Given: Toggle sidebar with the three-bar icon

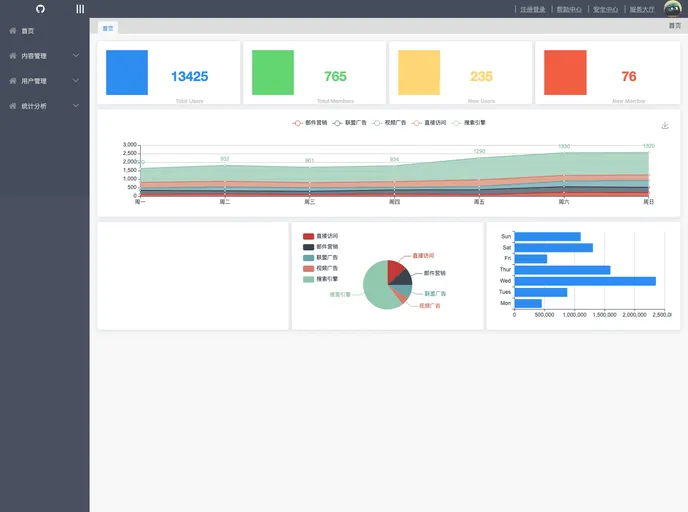Looking at the screenshot, I should coord(80,9).
